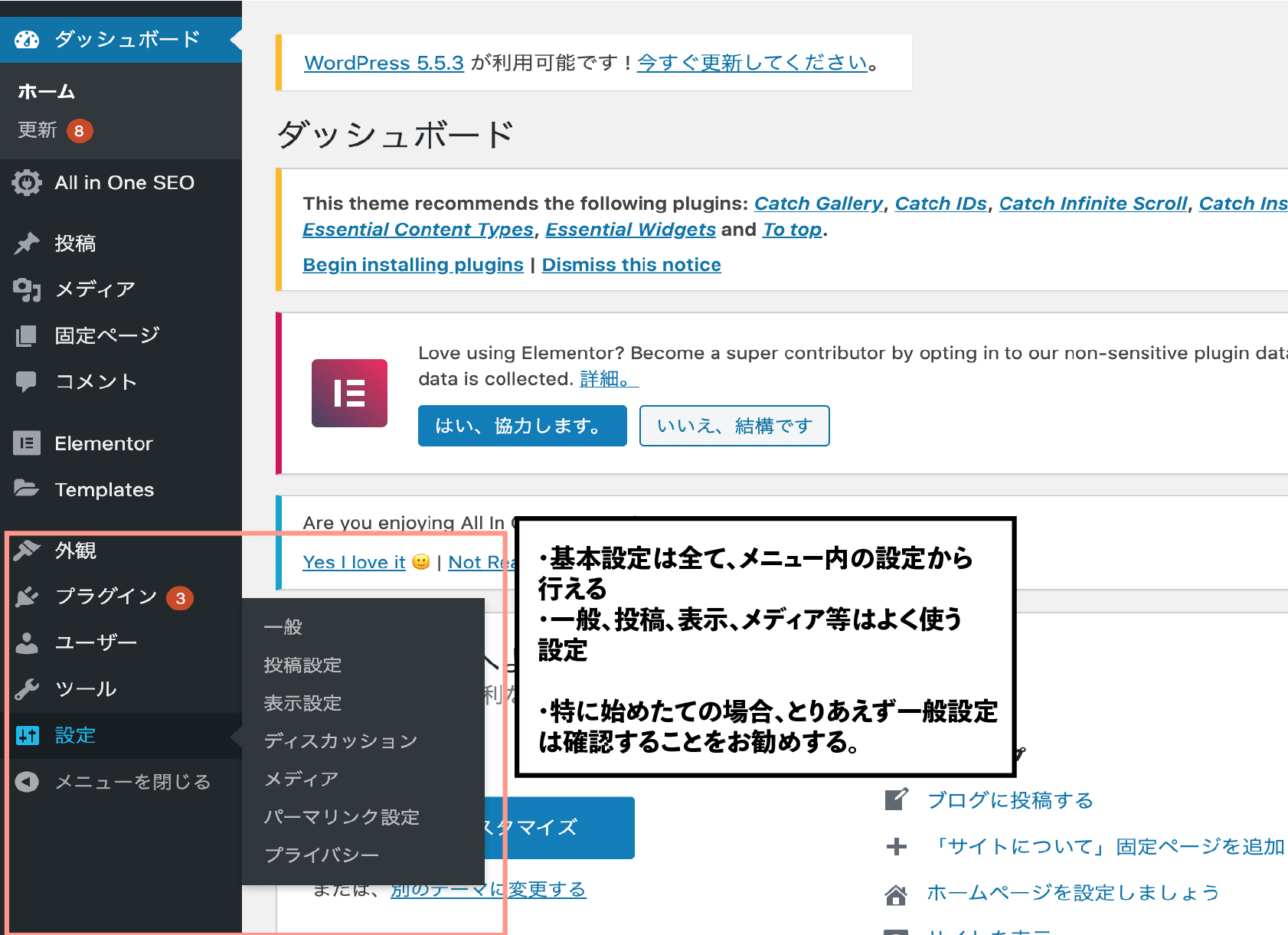Image resolution: width=1288 pixels, height=935 pixels.
Task: Click 今すぐ更新してください link
Action: tap(752, 63)
